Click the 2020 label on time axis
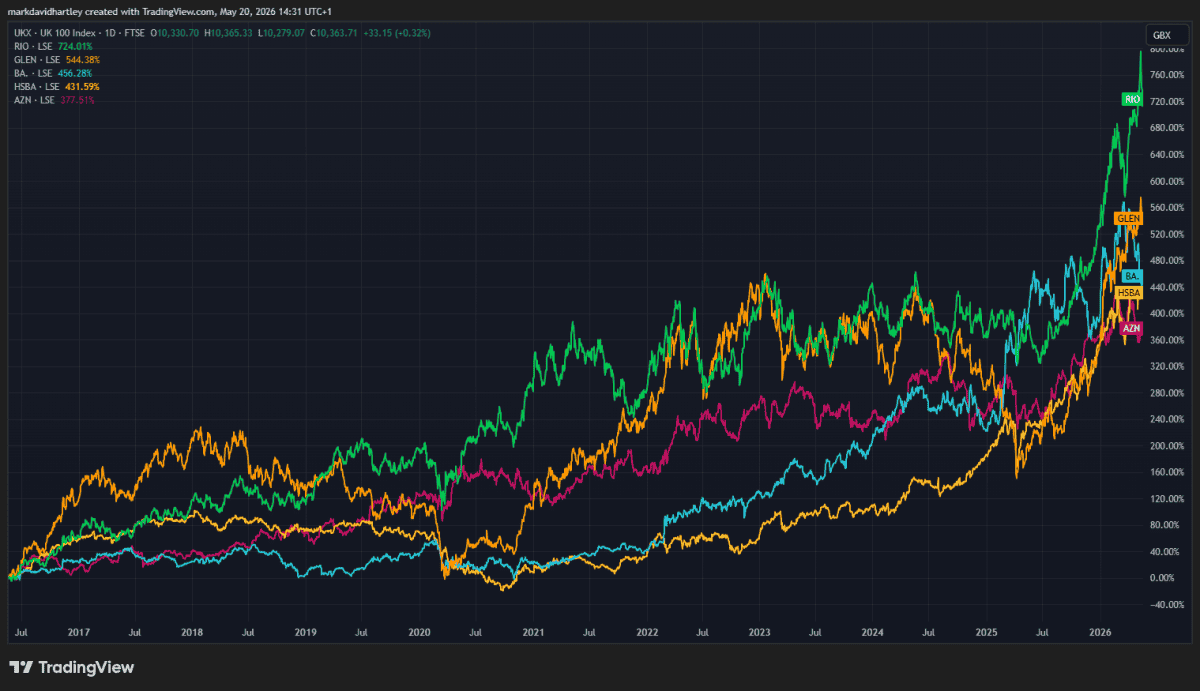 click(419, 633)
